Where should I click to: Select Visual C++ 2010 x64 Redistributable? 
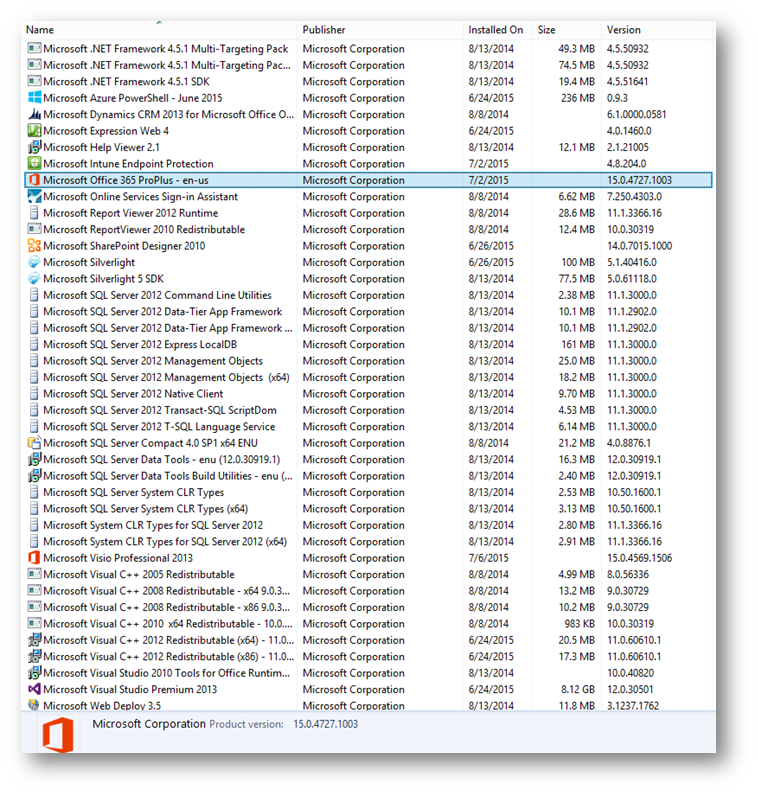pyautogui.click(x=168, y=624)
